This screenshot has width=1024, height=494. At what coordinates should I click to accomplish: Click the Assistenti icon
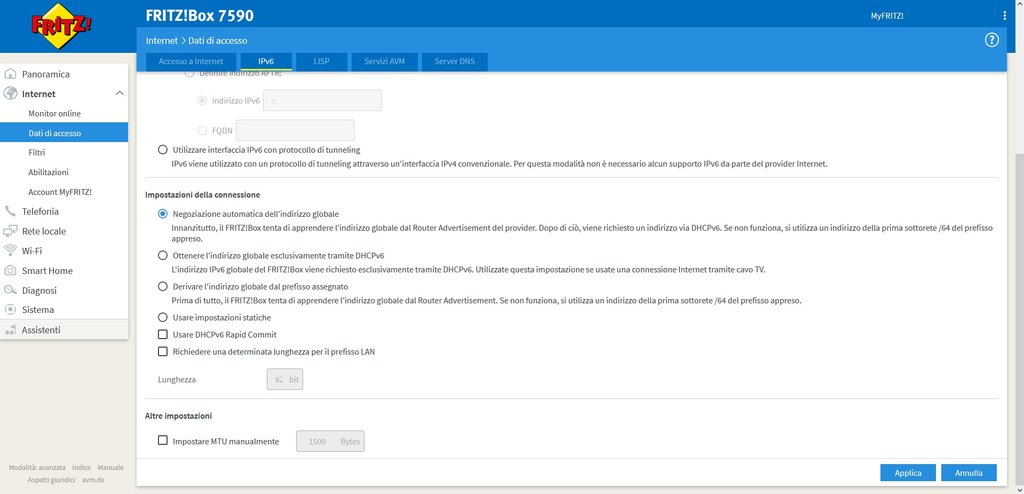[x=10, y=330]
